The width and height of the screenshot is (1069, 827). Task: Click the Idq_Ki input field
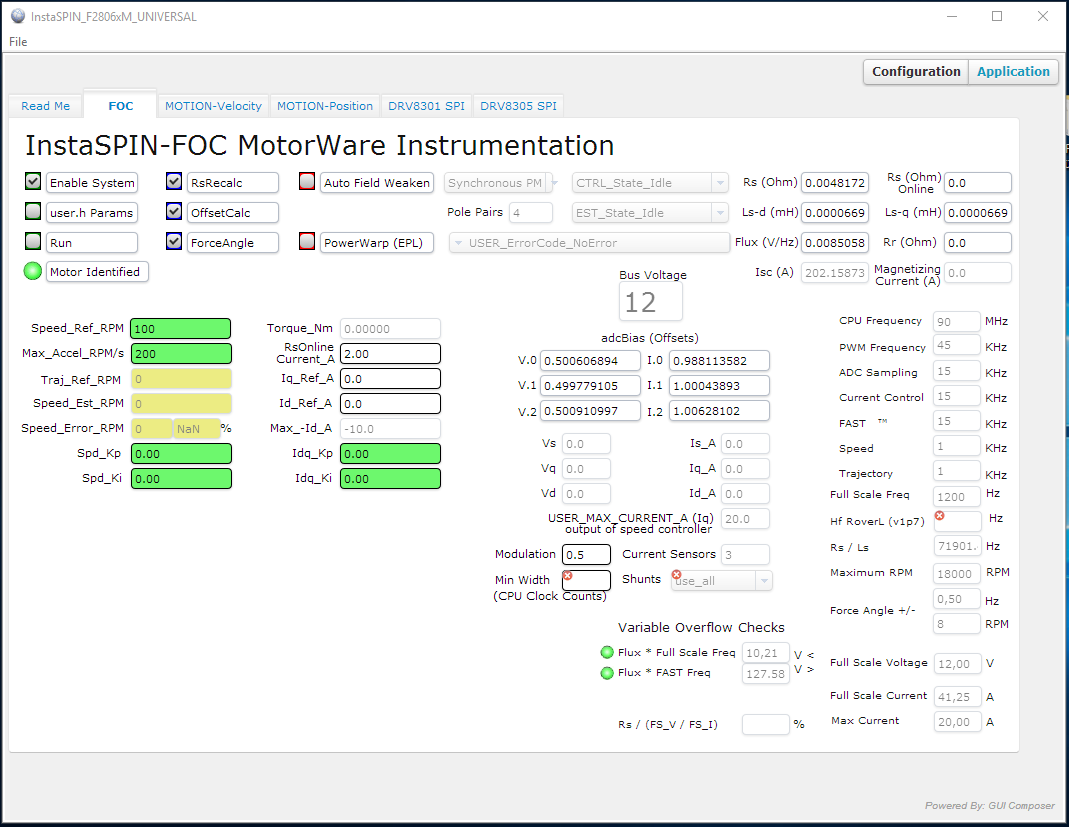tap(390, 479)
